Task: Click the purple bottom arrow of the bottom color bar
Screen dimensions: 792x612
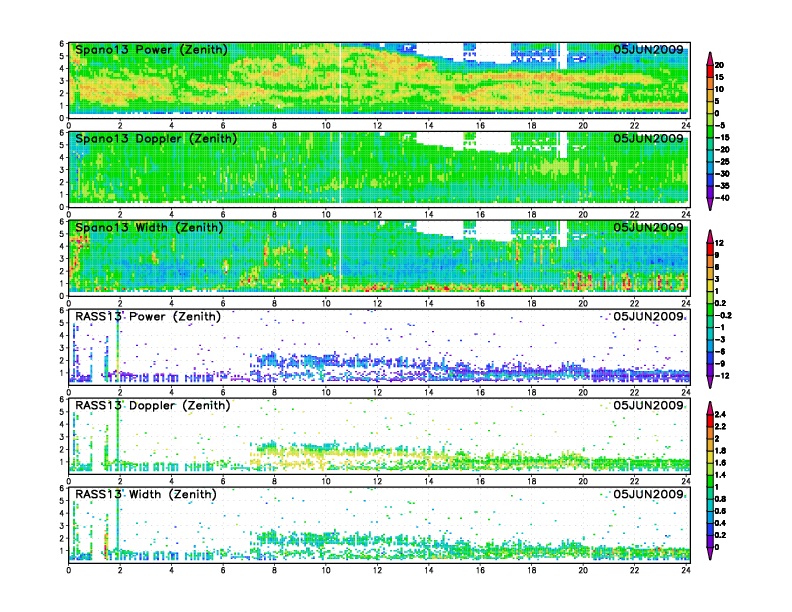Action: (x=710, y=553)
